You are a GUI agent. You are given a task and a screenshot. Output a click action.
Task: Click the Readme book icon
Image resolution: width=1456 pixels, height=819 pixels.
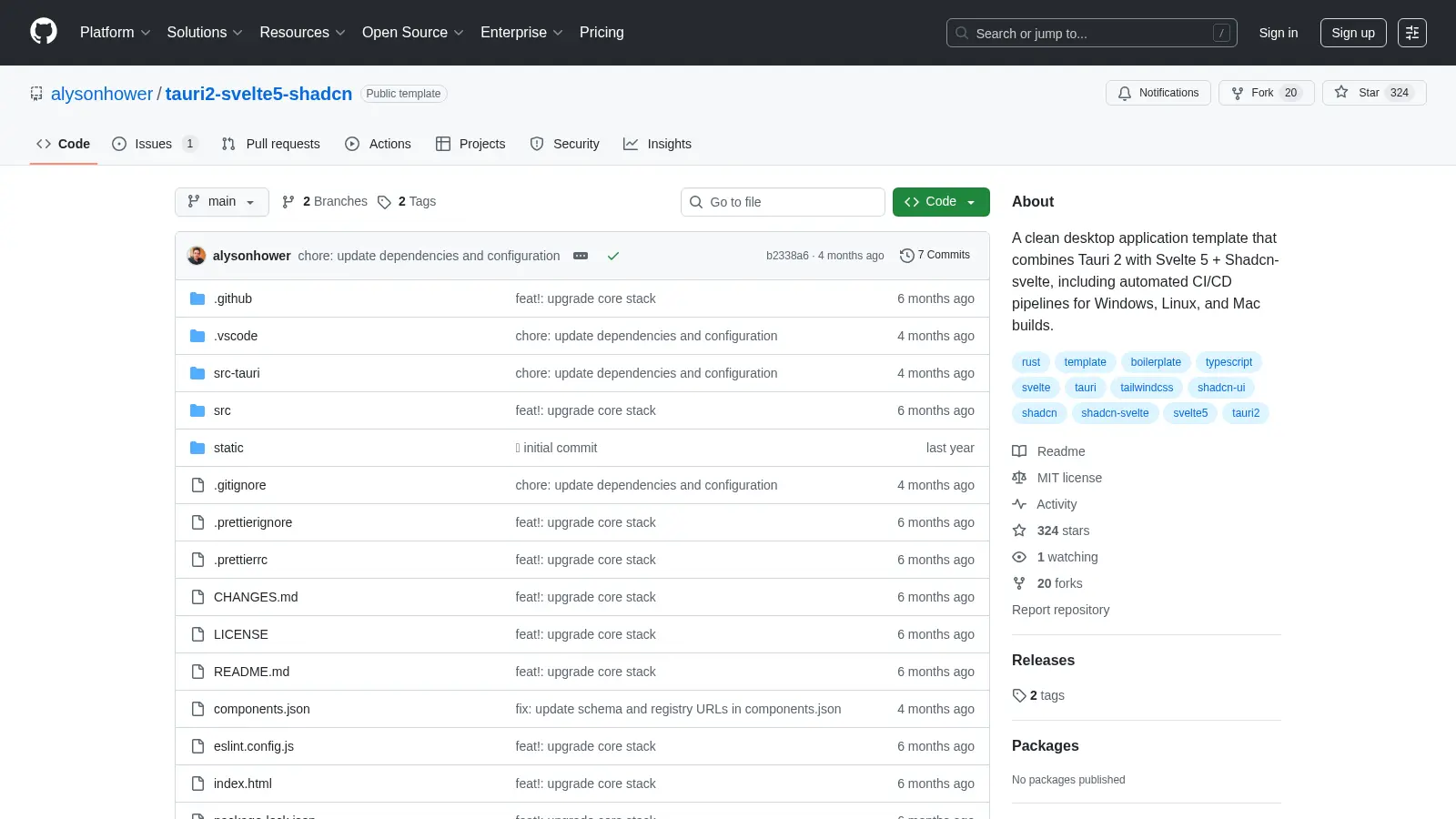point(1019,451)
